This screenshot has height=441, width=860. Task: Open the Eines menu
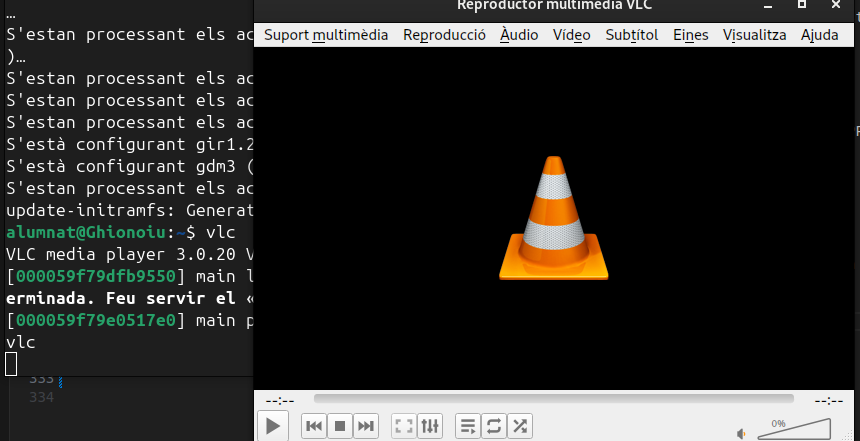tap(690, 35)
